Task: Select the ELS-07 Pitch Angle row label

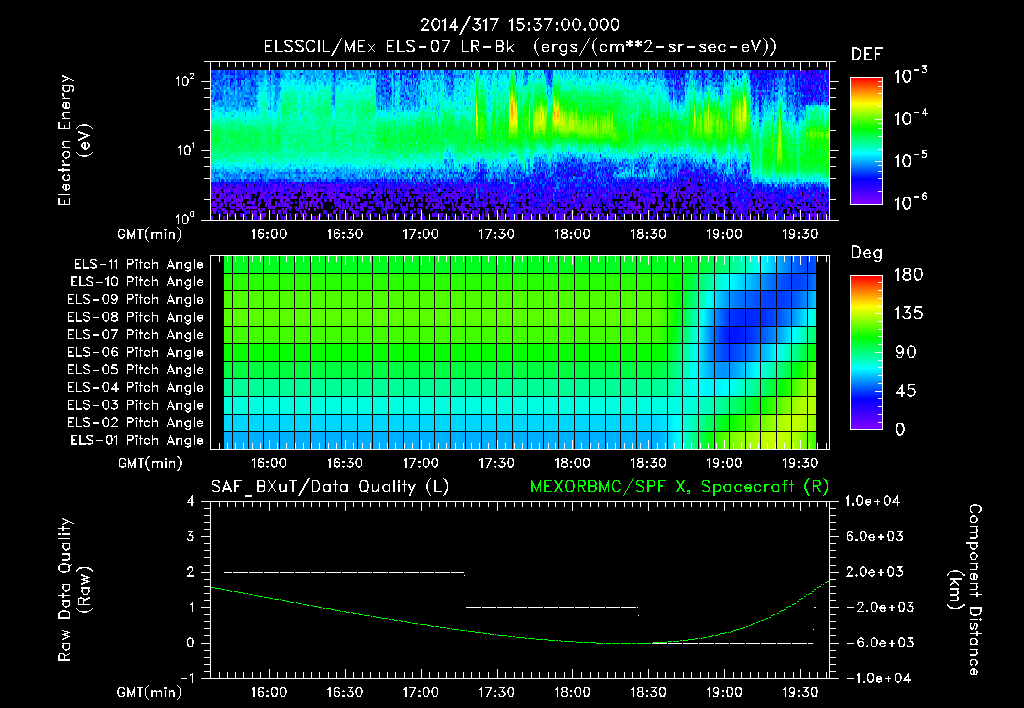Action: tap(136, 334)
